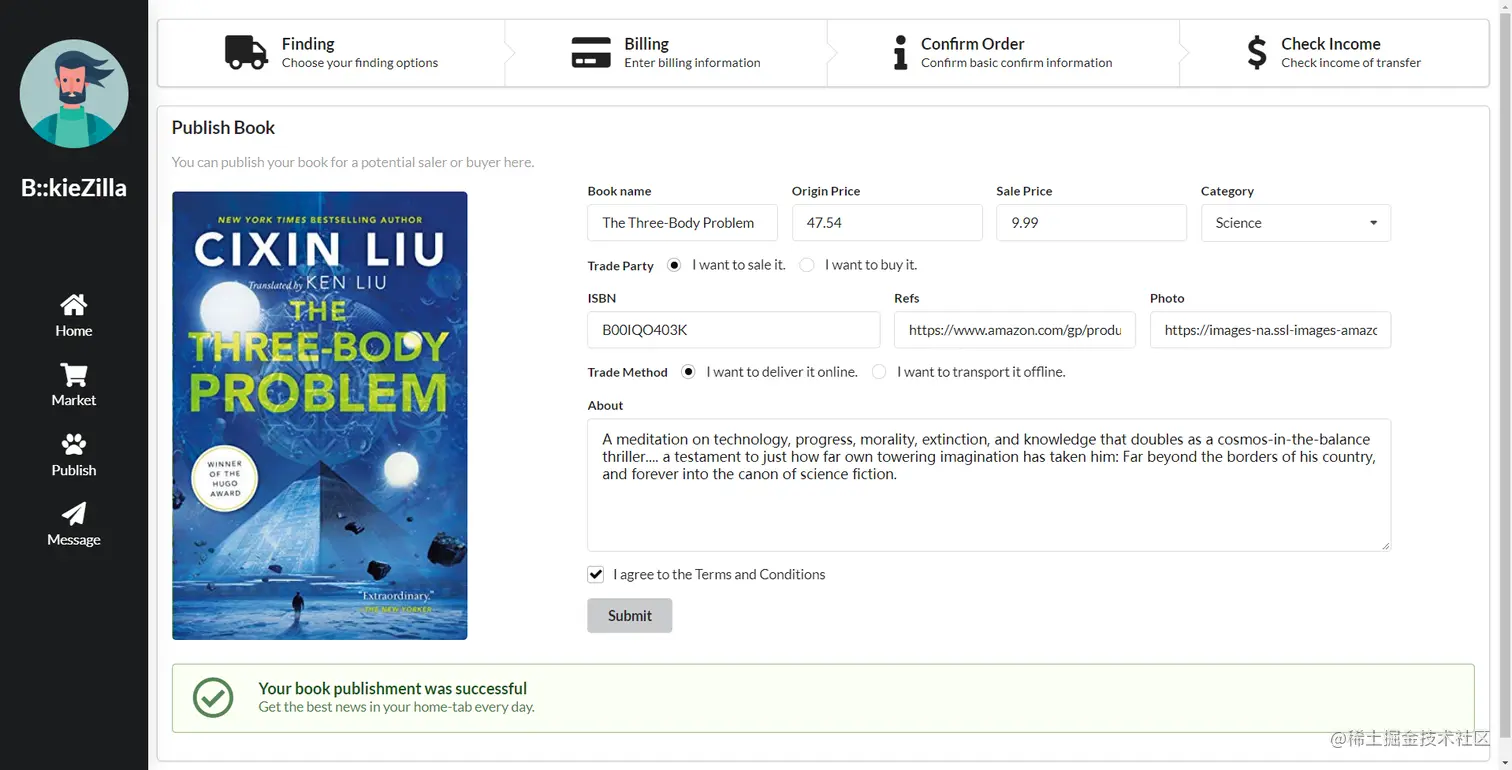Select "I want to sale it" option
Image resolution: width=1512 pixels, height=770 pixels.
(x=674, y=265)
